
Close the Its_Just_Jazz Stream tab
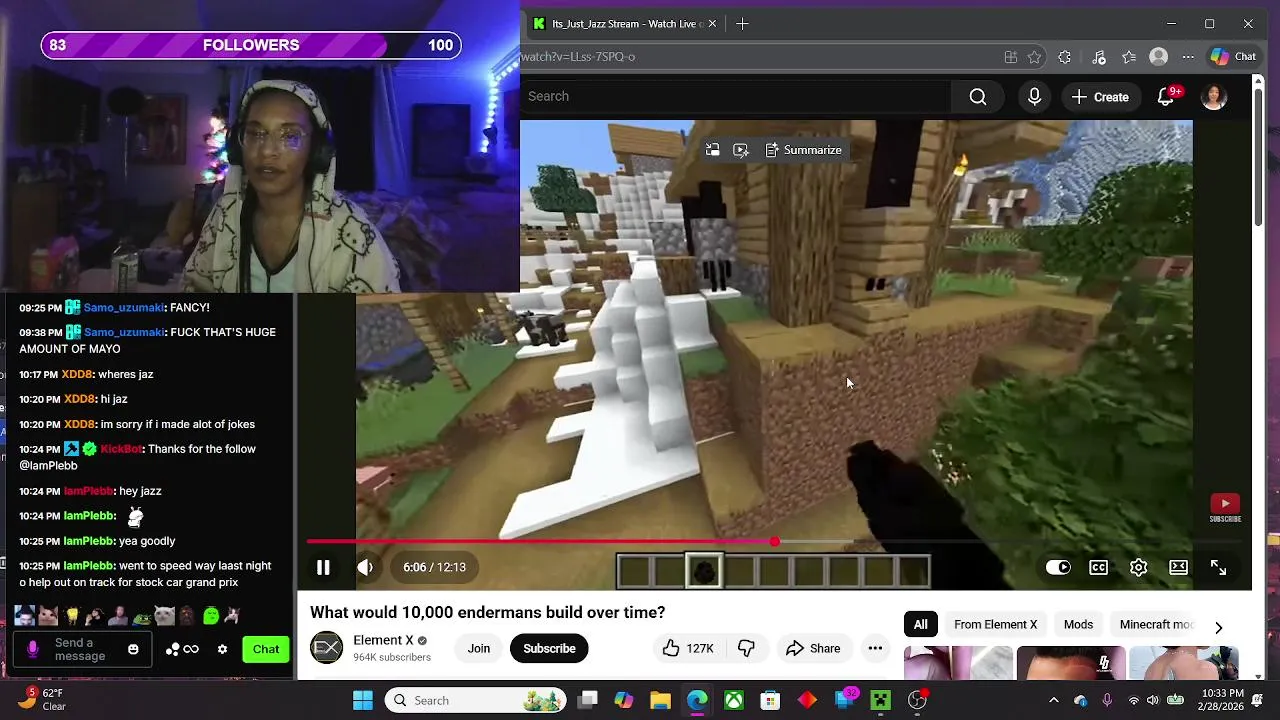tap(712, 24)
